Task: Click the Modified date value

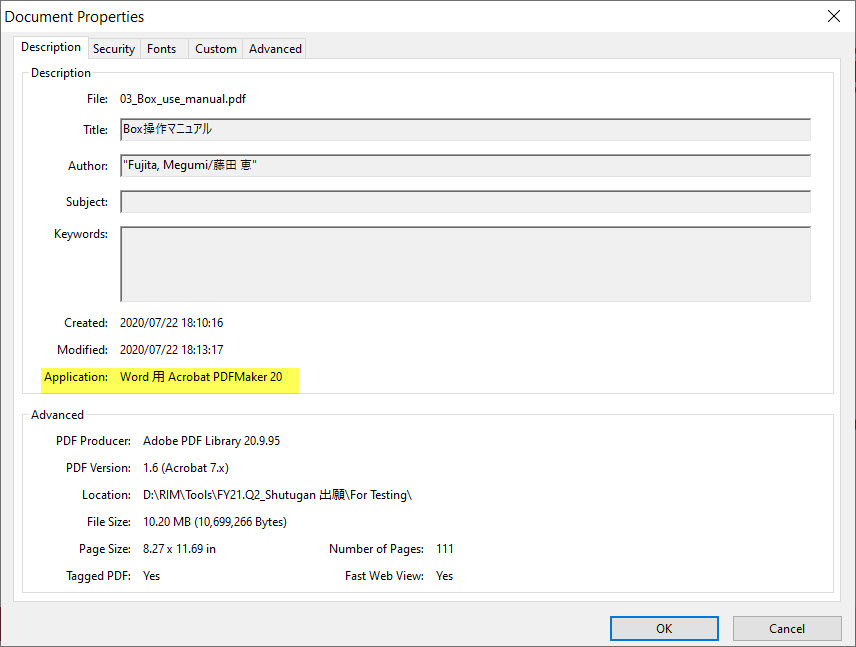Action: (171, 350)
